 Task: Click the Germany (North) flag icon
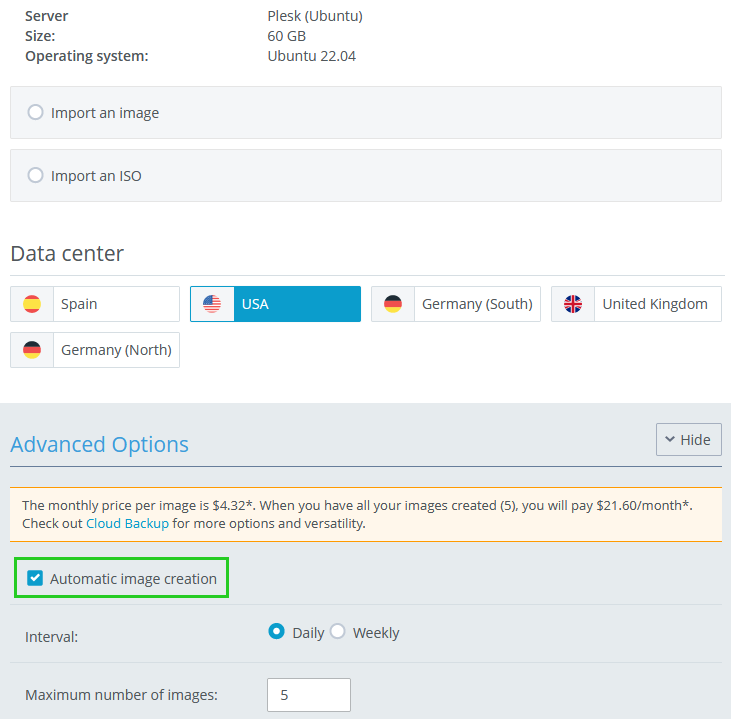(x=32, y=350)
